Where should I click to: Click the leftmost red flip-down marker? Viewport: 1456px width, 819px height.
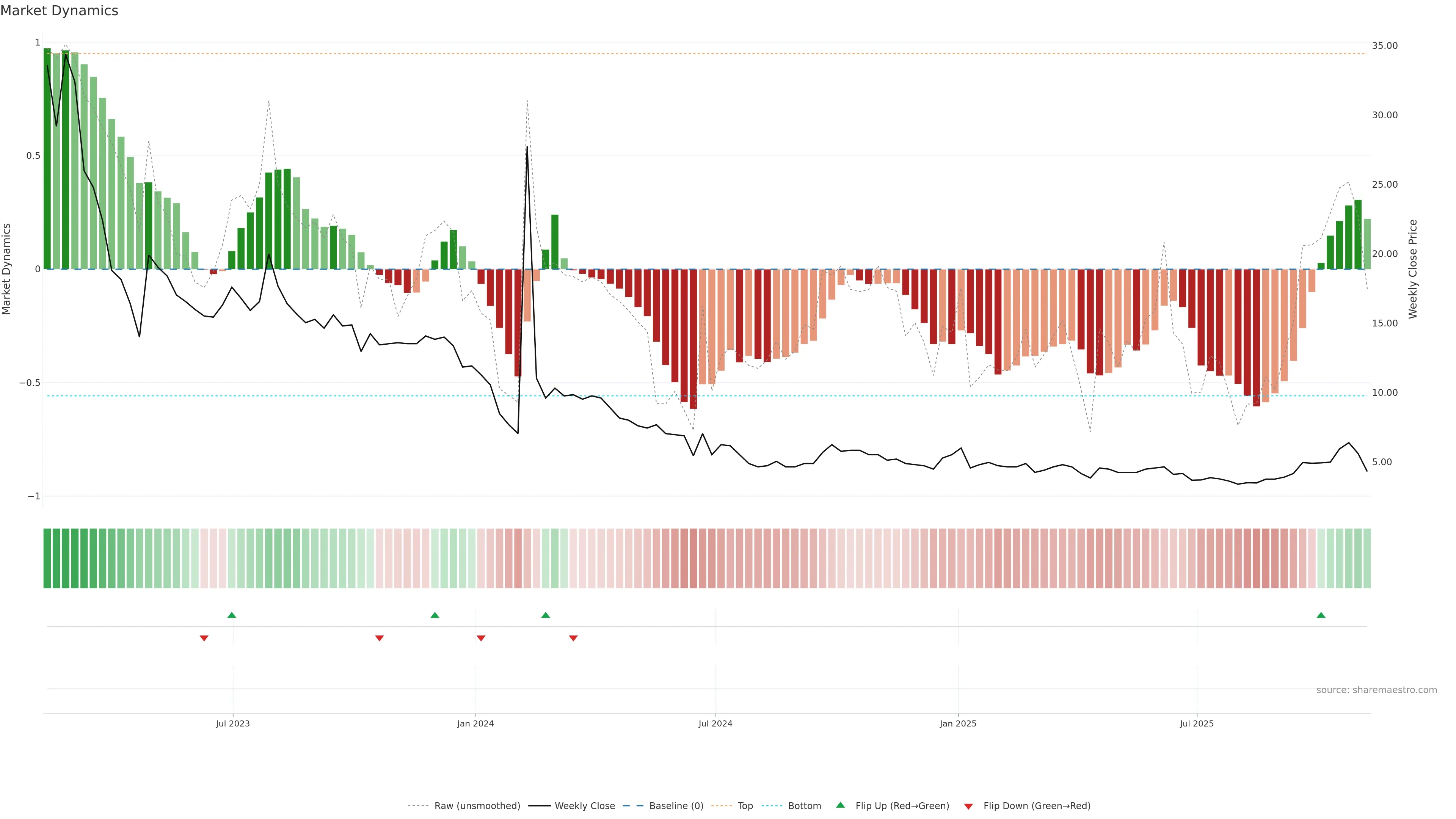click(204, 638)
